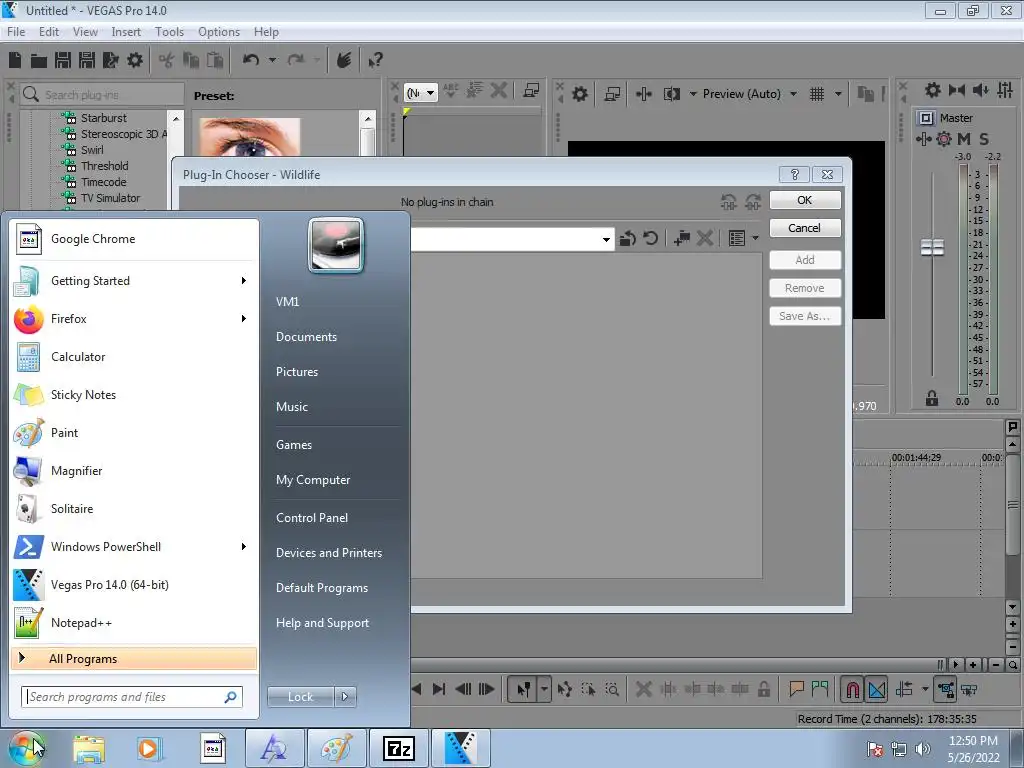Select the TV Simulator plug-in
1024x768 pixels.
click(x=110, y=198)
